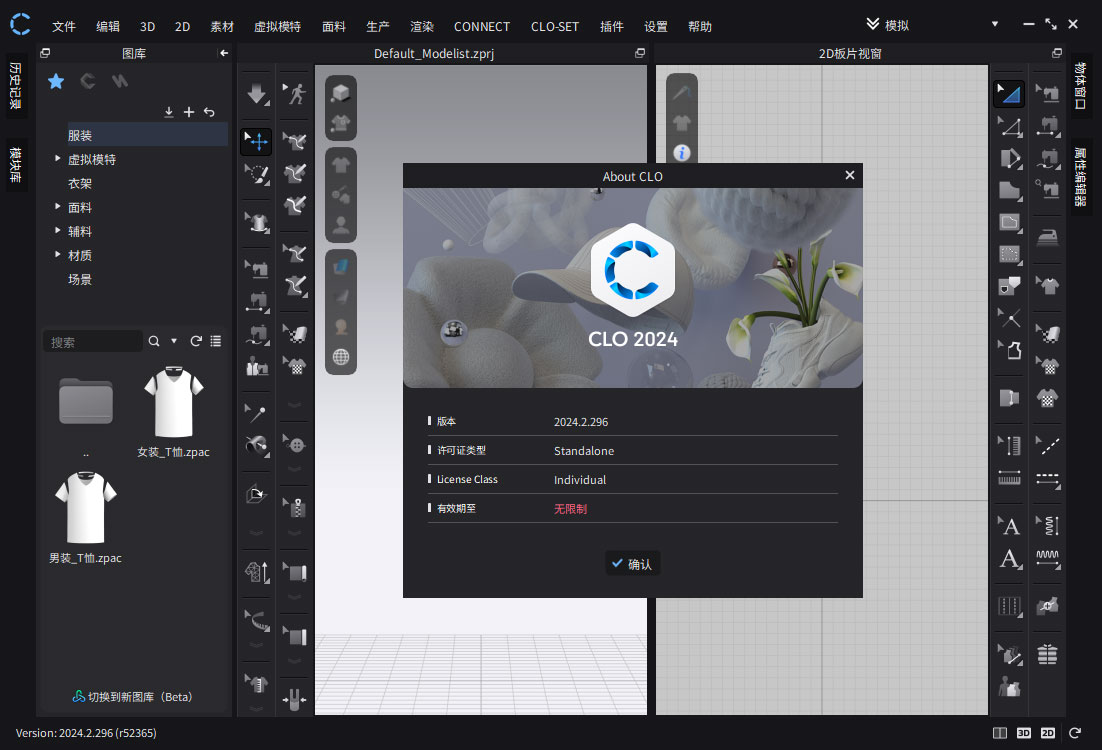Switch to 2D-only window layout
Viewport: 1102px width, 750px height.
pyautogui.click(x=1048, y=733)
